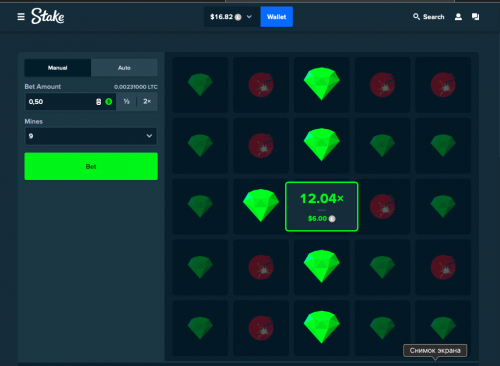Click the 0.00231000 LTC conversion text
Screen dimensions: 500x366
pos(136,87)
